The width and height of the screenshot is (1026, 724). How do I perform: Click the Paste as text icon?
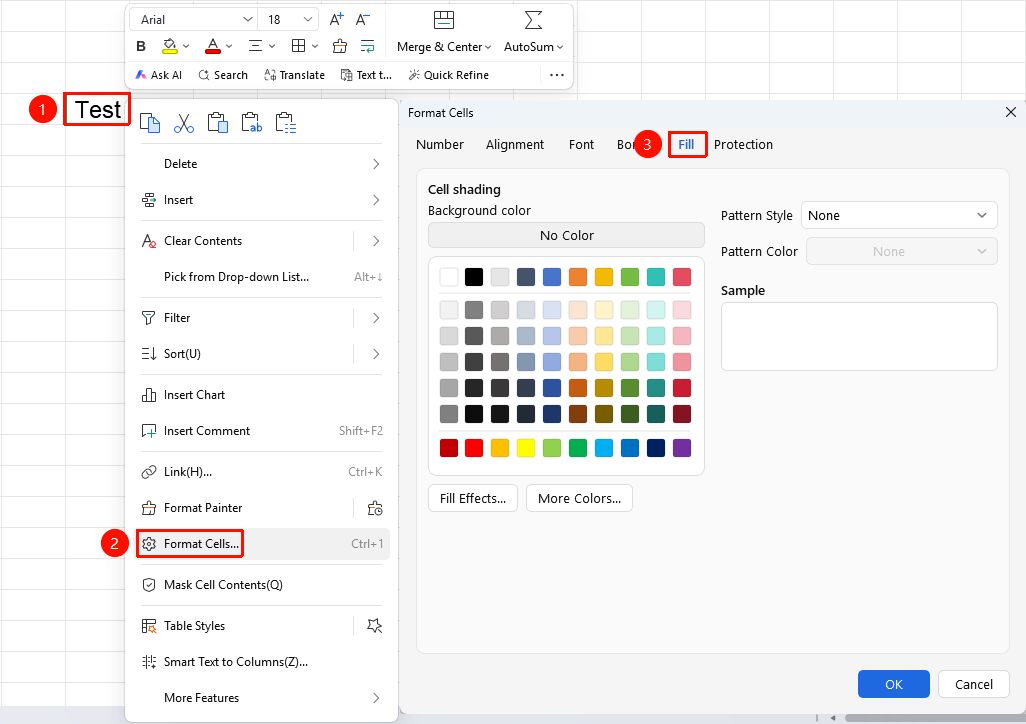[252, 123]
